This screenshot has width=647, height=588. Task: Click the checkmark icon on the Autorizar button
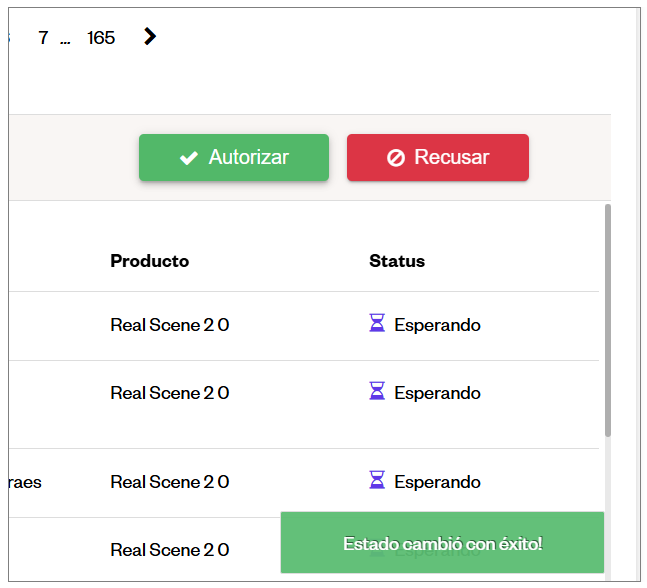coord(188,158)
